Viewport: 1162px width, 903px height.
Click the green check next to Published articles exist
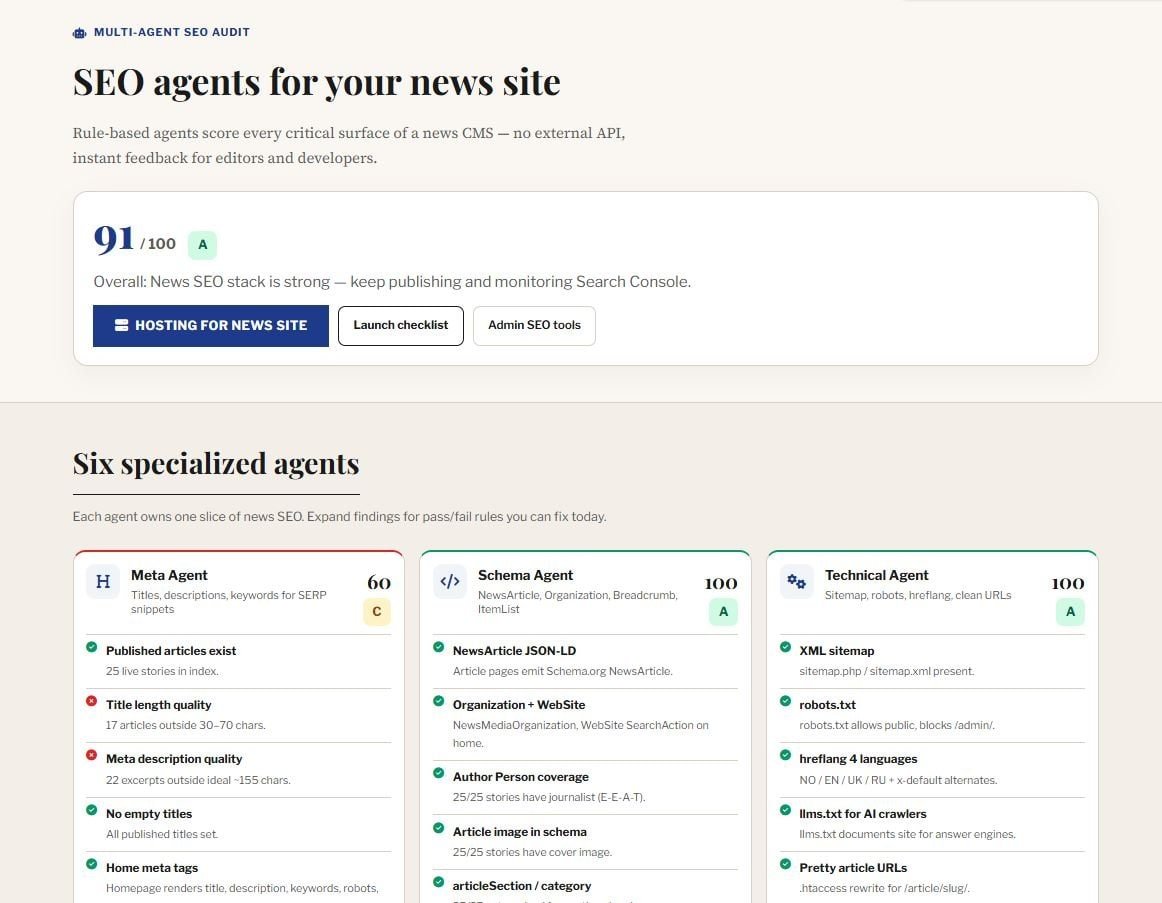(91, 647)
